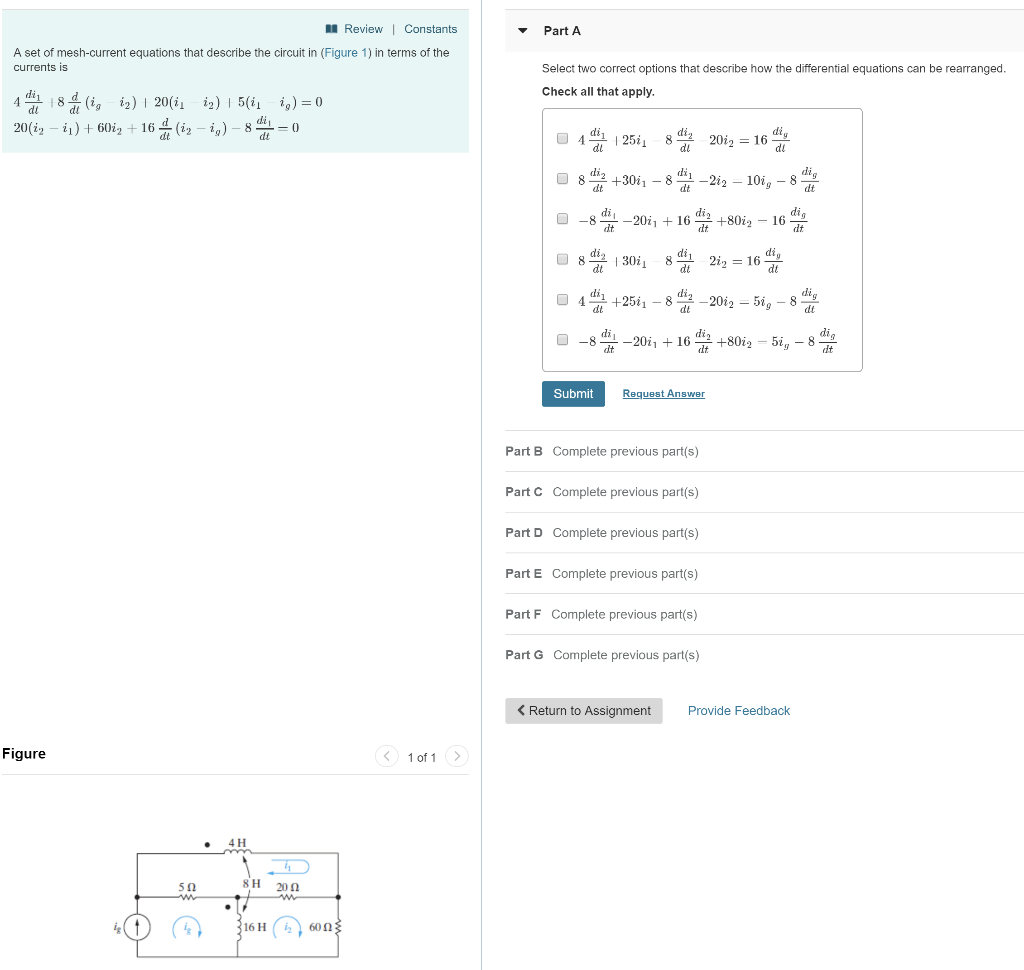Open Provide Feedback
Image resolution: width=1024 pixels, height=970 pixels.
coord(739,710)
